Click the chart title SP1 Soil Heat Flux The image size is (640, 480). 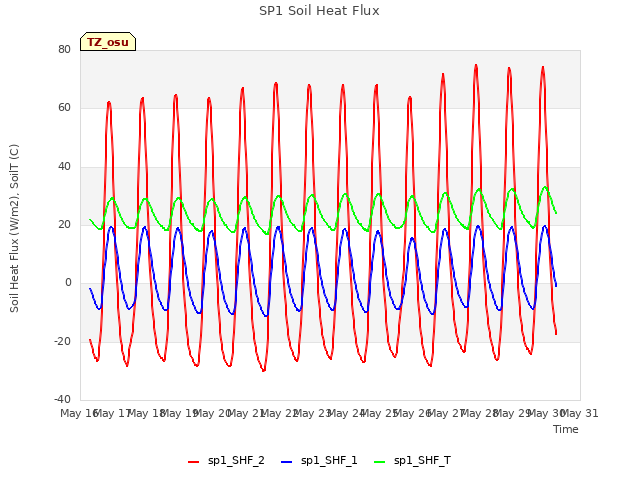319,11
